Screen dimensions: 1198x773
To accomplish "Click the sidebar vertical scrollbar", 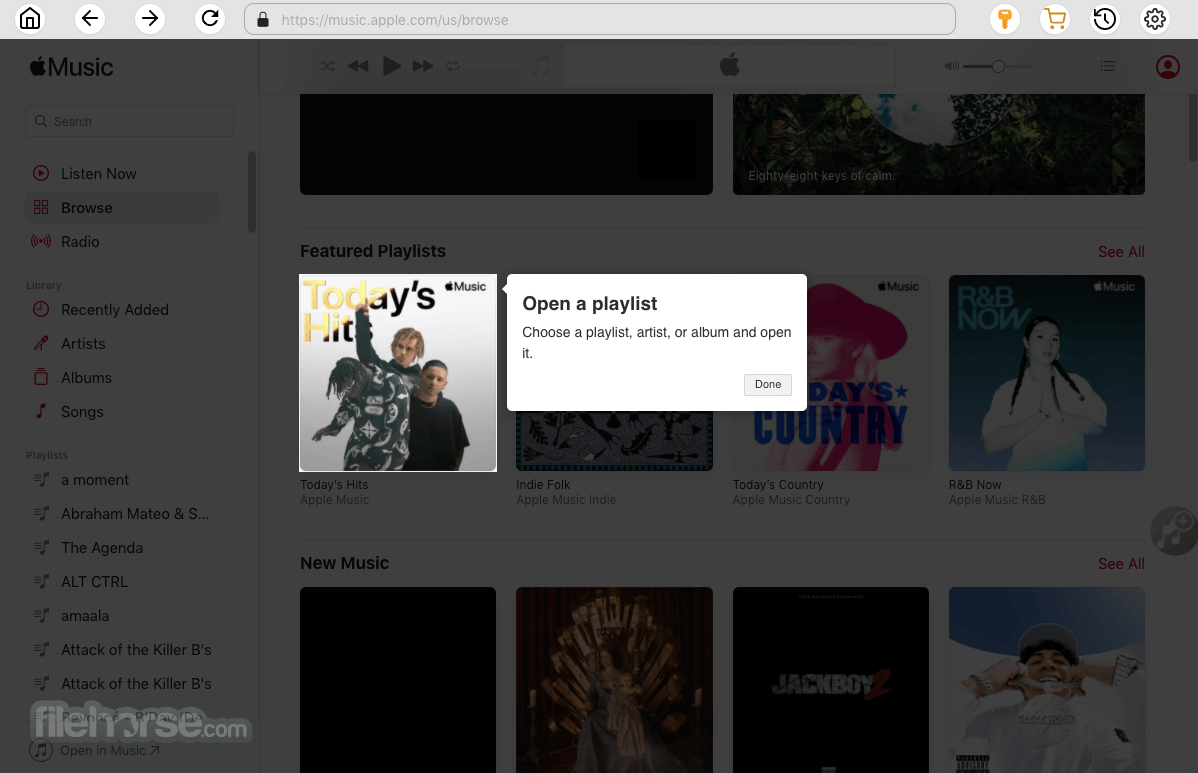I will (251, 192).
